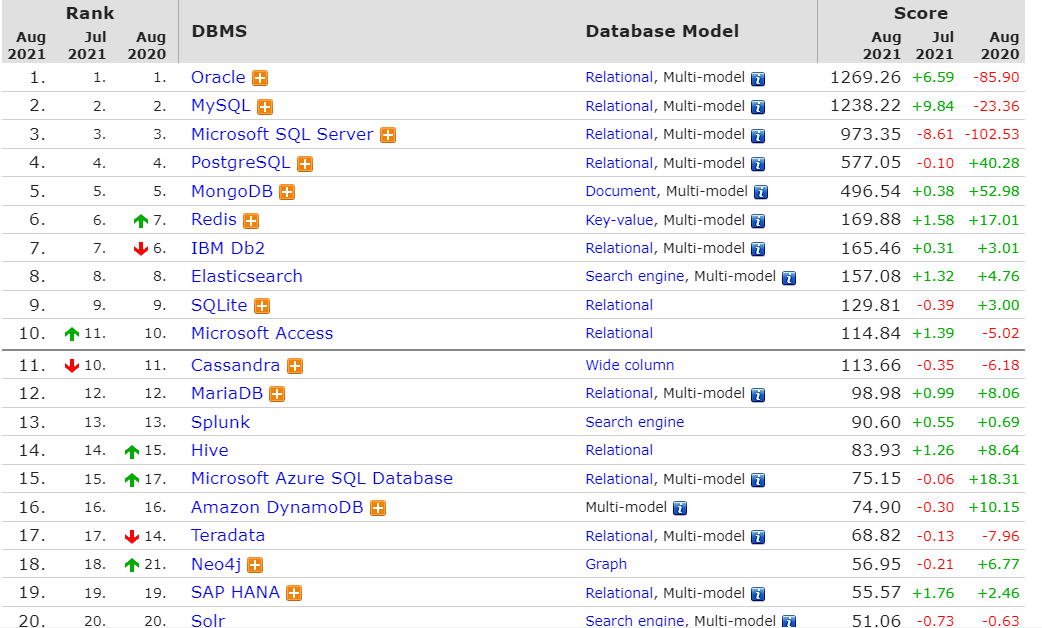Viewport: 1042px width, 628px height.
Task: Expand the plus icon beside MariaDB
Action: pyautogui.click(x=277, y=394)
